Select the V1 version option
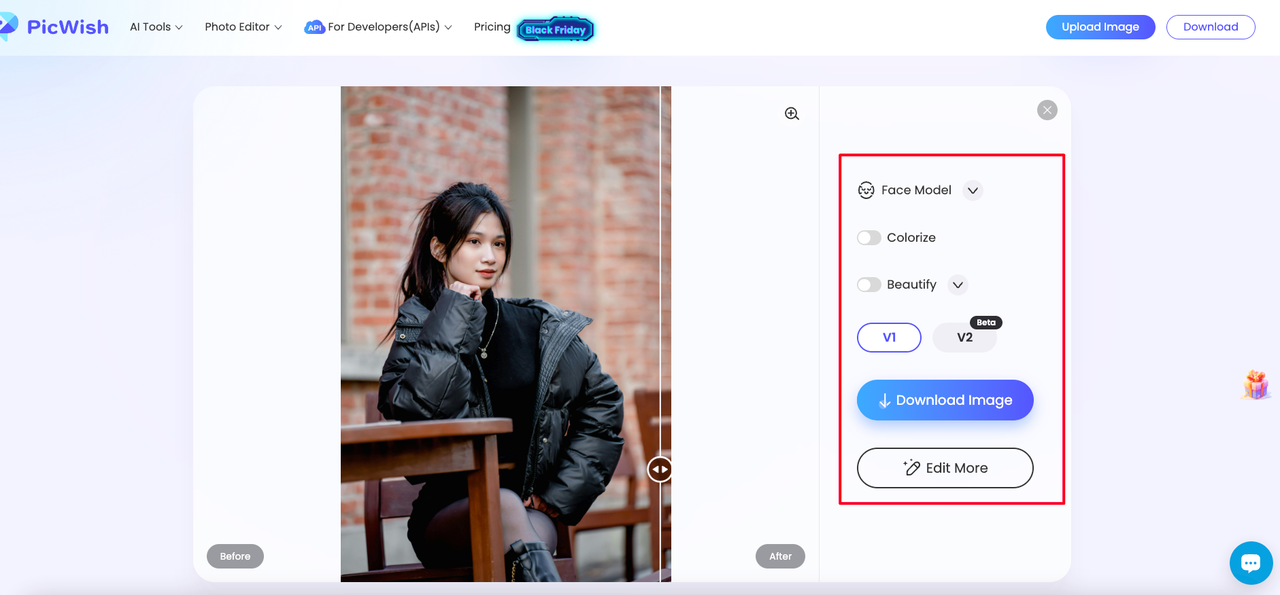1280x595 pixels. 889,337
